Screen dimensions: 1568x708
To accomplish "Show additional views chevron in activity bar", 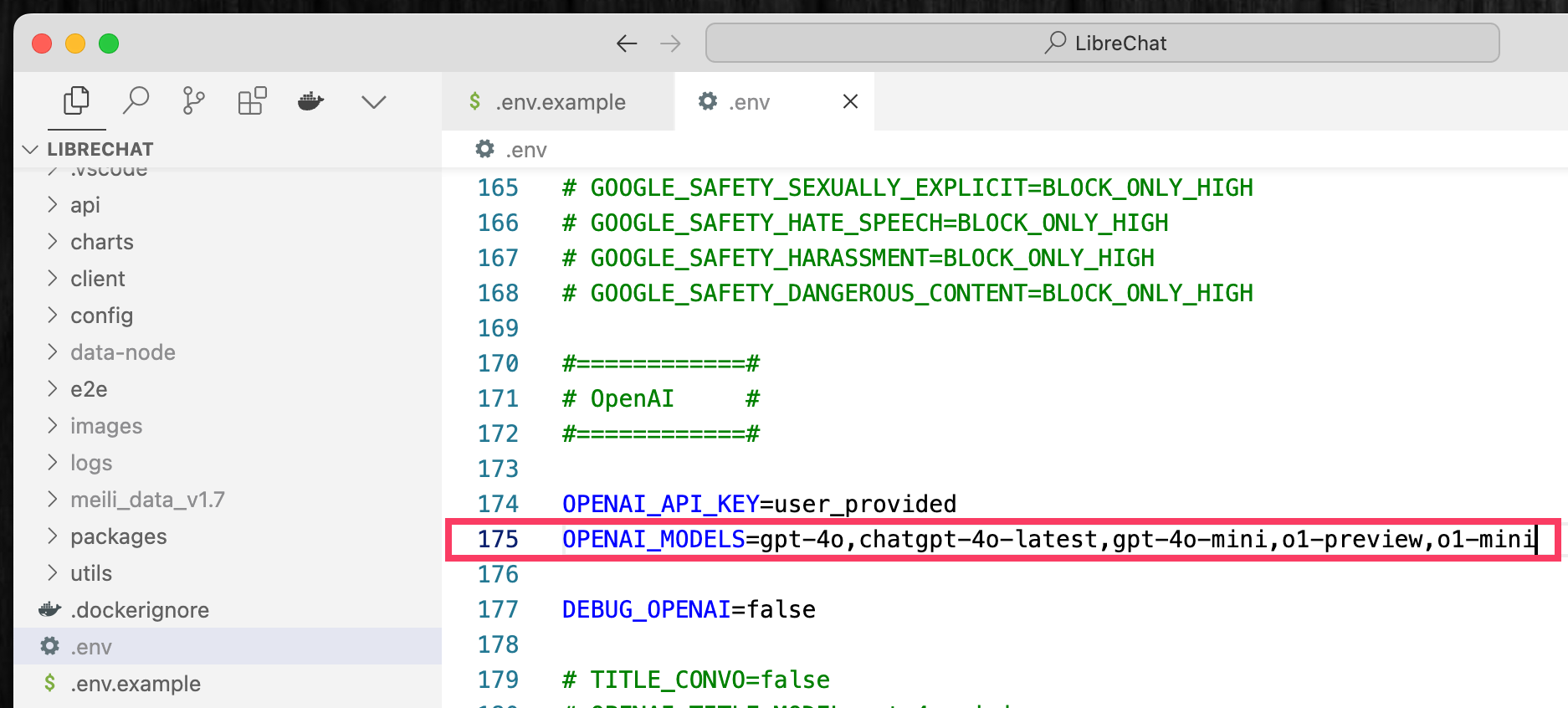I will [x=373, y=102].
